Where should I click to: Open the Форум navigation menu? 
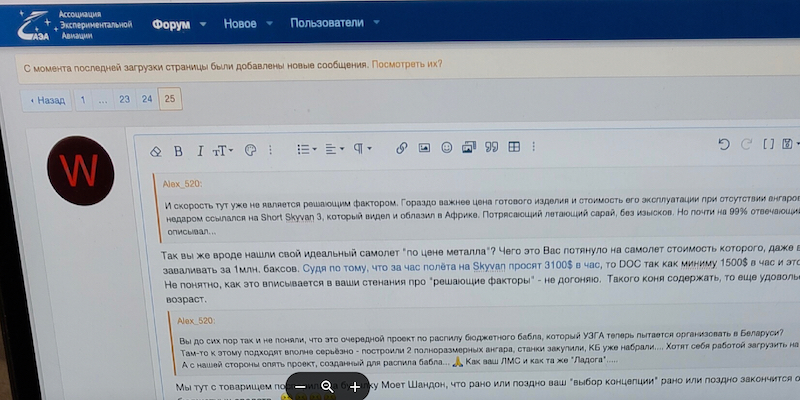171,23
